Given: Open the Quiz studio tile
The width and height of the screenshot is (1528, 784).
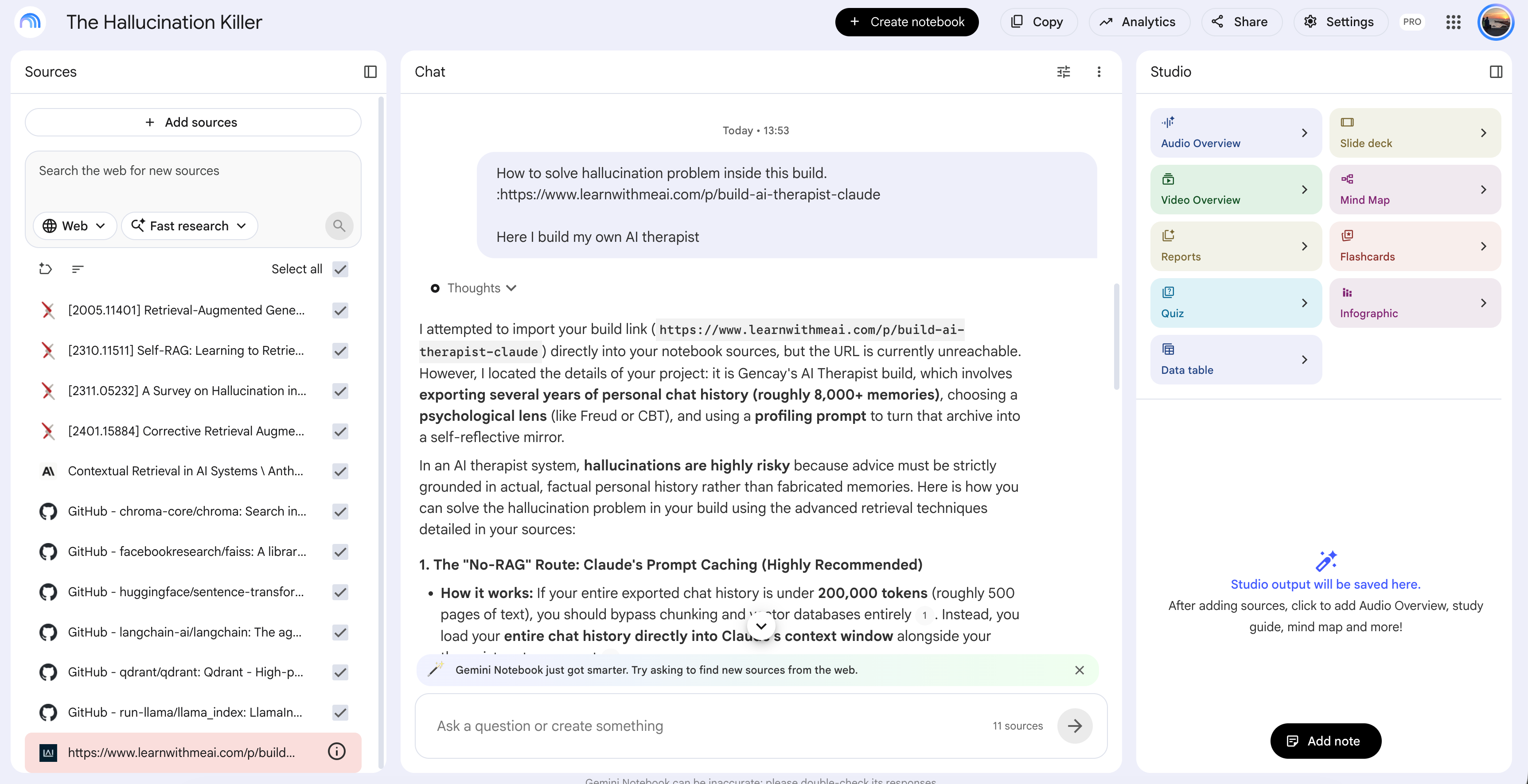Looking at the screenshot, I should [x=1236, y=303].
